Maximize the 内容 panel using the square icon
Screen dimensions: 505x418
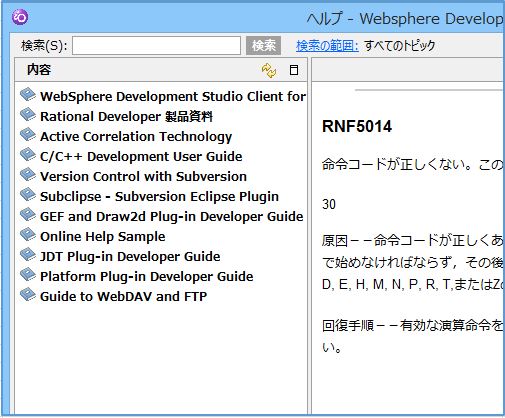(294, 70)
